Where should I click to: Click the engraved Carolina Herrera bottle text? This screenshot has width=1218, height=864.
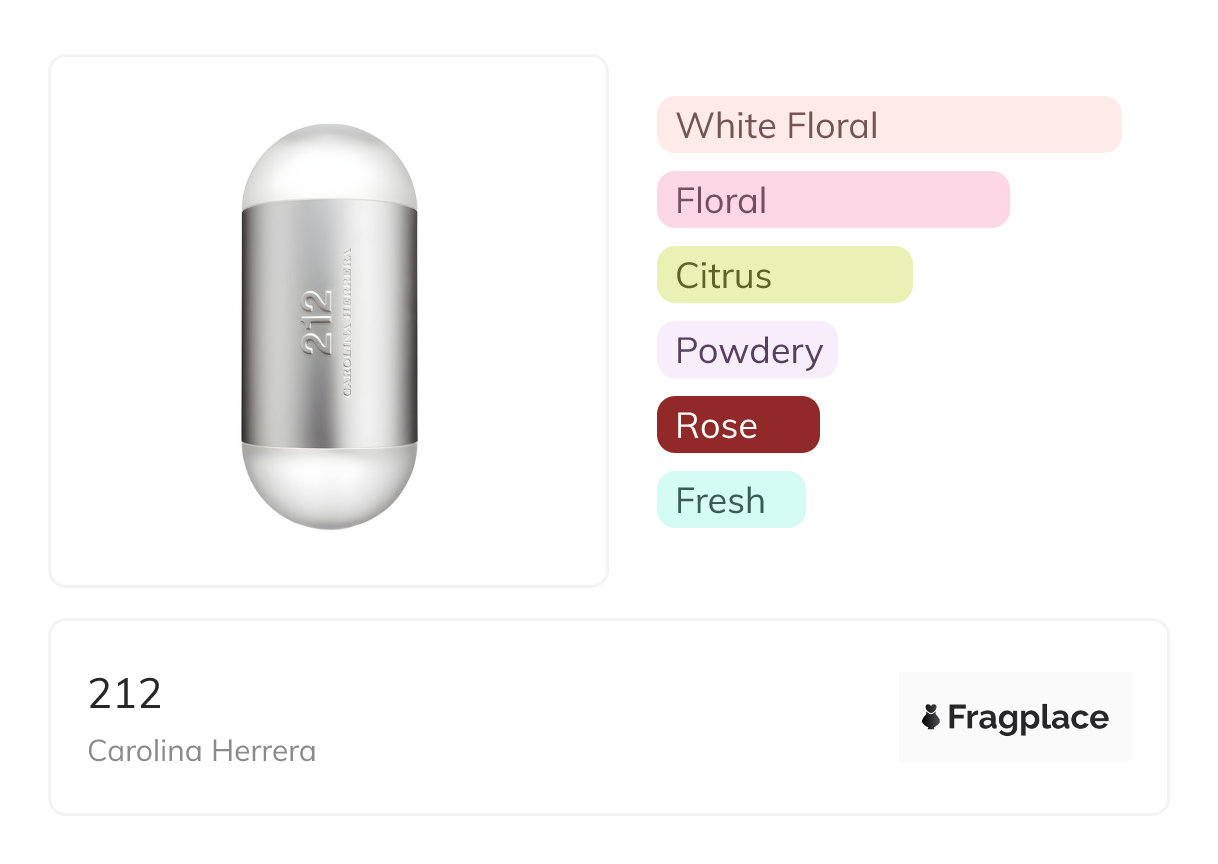348,322
